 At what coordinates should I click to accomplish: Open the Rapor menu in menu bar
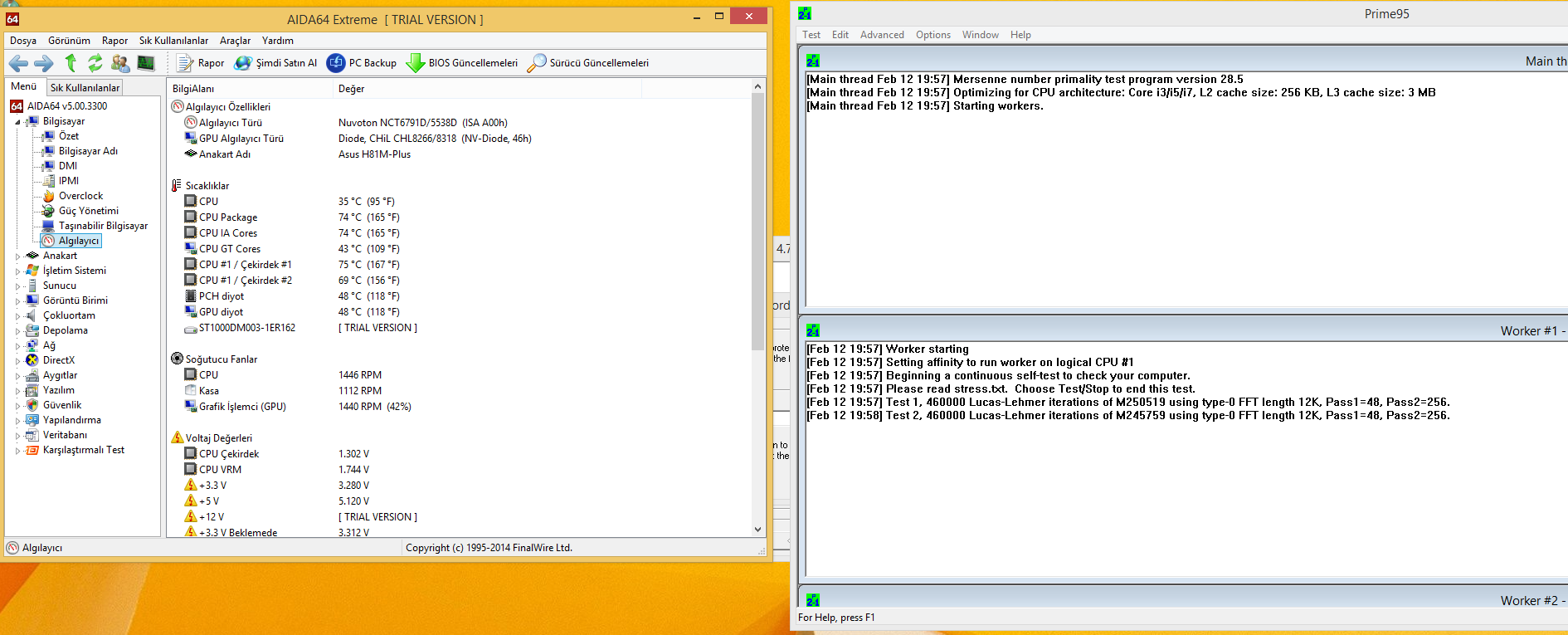coord(114,41)
